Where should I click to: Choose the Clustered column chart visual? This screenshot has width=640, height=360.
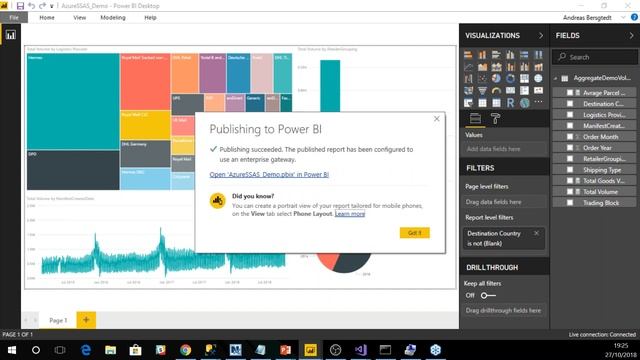pos(510,54)
